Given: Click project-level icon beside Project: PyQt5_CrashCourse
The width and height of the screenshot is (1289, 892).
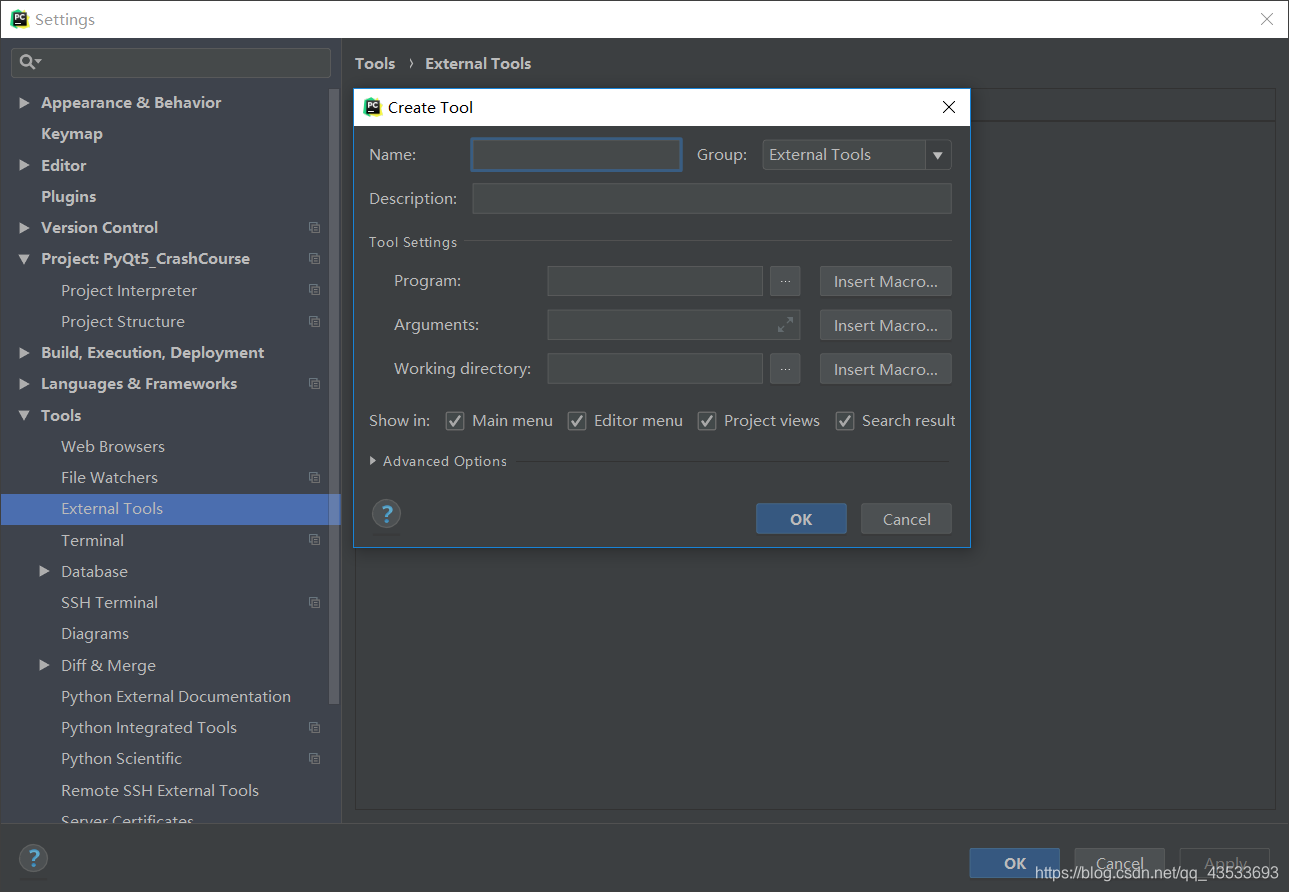Looking at the screenshot, I should pyautogui.click(x=315, y=259).
